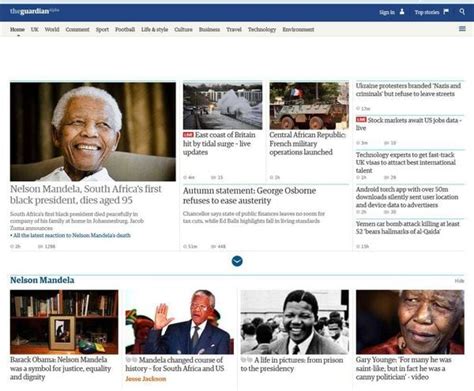Open Jesse Jackson author link
Viewport: 474px width, 391px height.
point(146,379)
